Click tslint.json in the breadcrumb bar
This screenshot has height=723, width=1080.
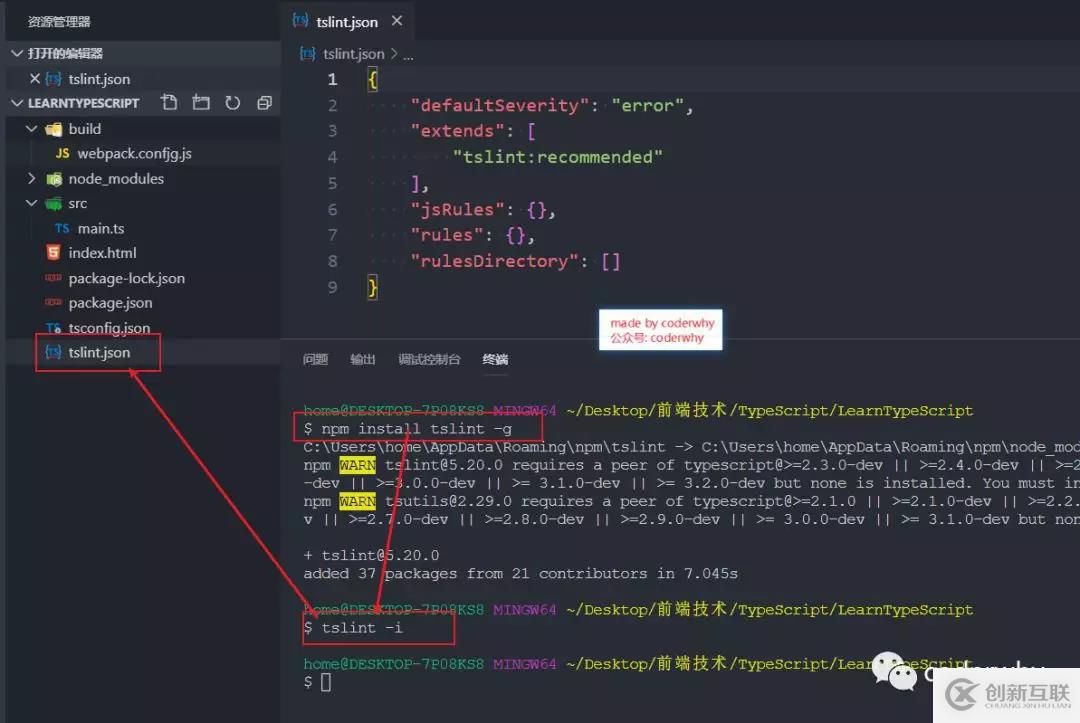tap(353, 54)
